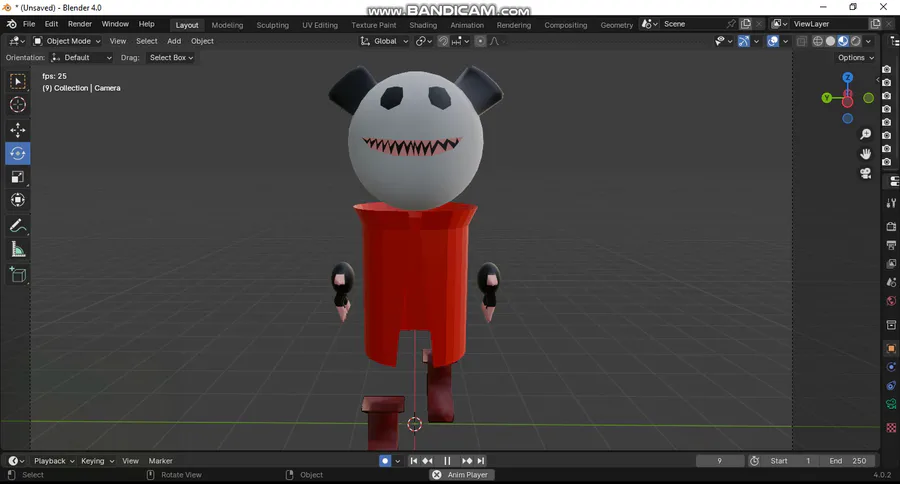Switch to the Modeling workspace tab
This screenshot has width=900, height=484.
[227, 25]
